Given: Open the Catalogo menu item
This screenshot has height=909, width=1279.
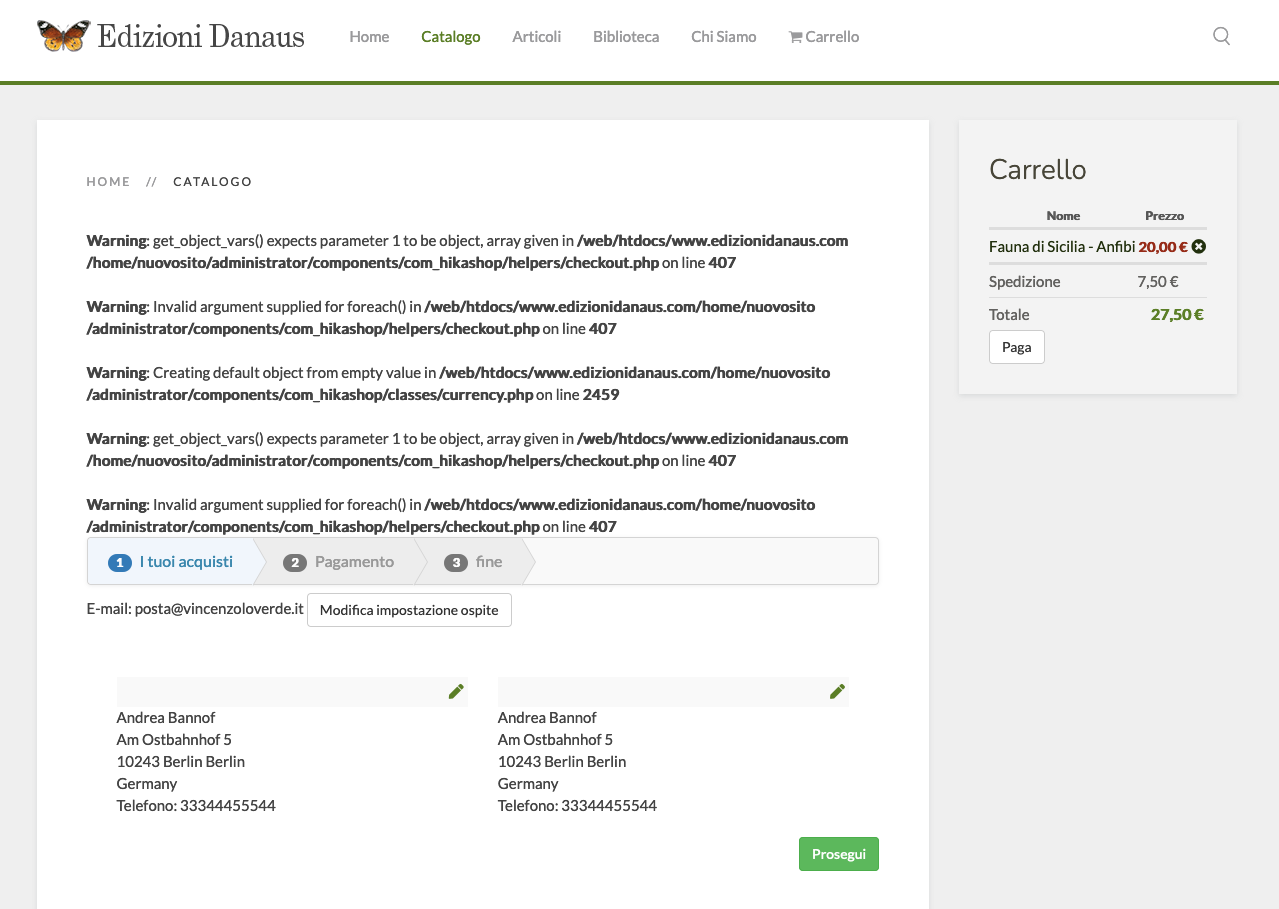Looking at the screenshot, I should pyautogui.click(x=451, y=37).
